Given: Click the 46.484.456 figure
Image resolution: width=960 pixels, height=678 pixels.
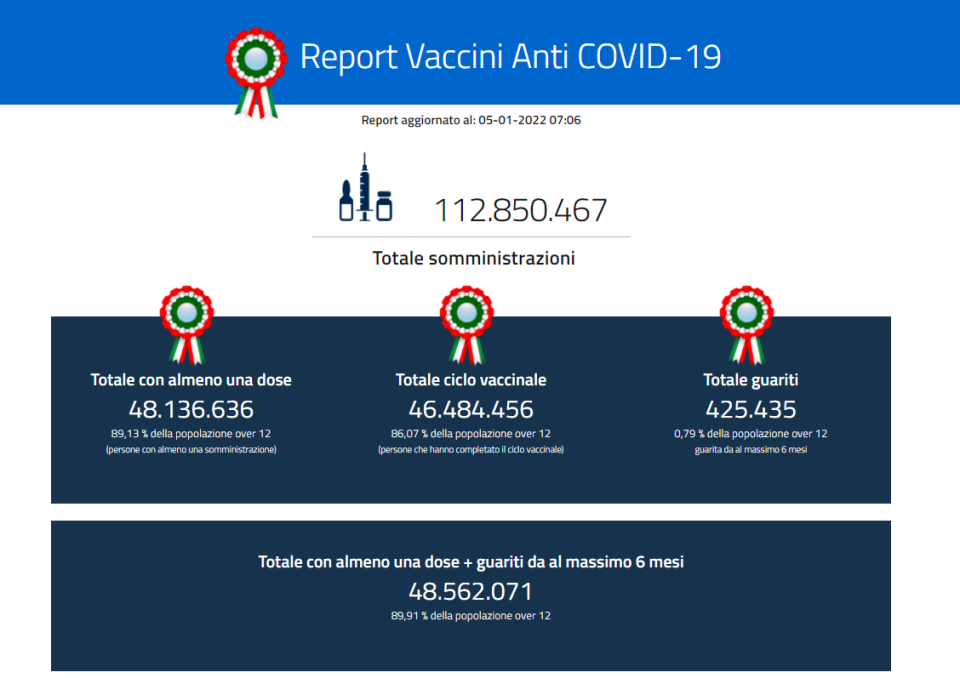Looking at the screenshot, I should [471, 409].
